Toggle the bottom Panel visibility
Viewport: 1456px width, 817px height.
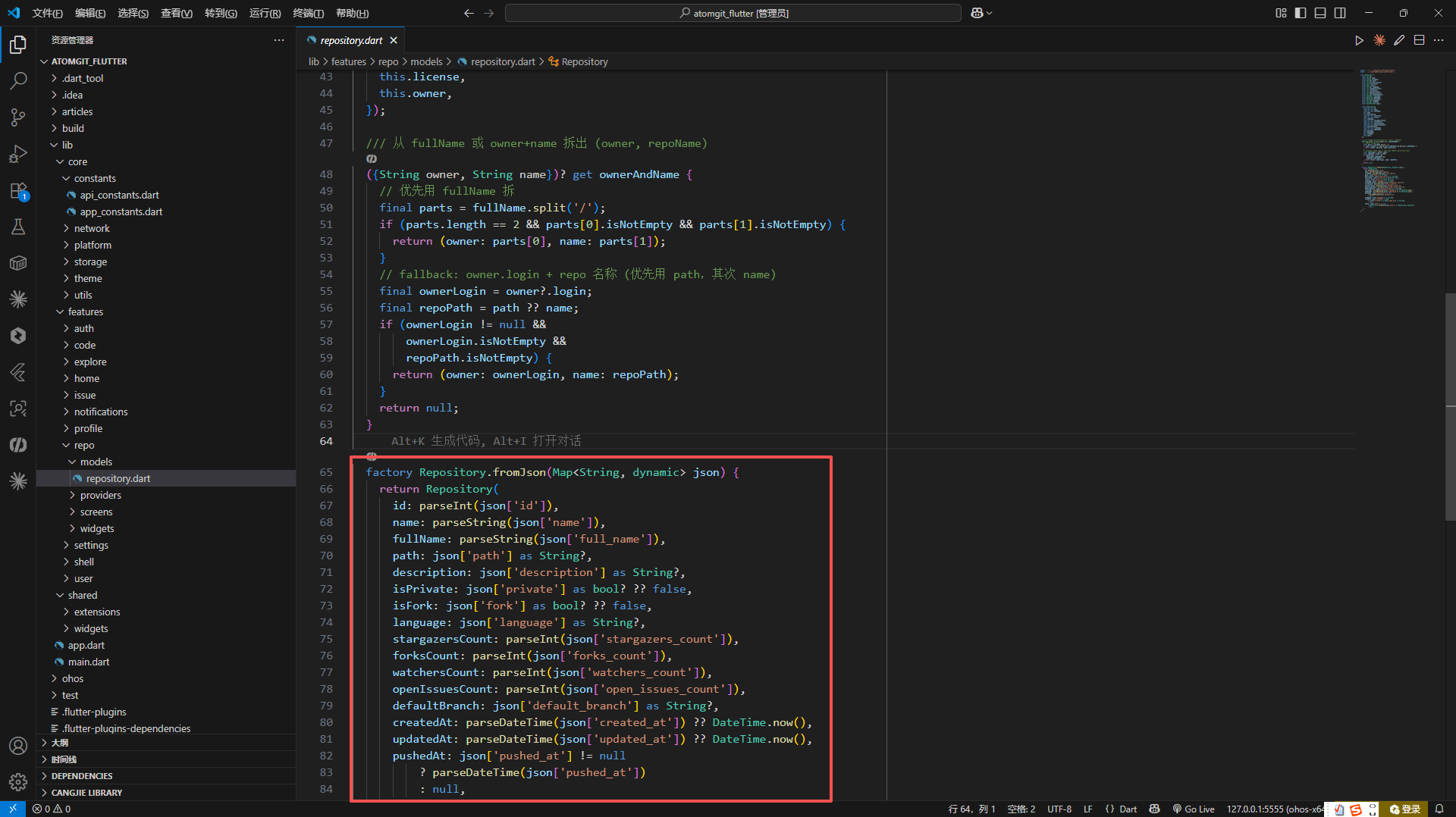click(x=1320, y=13)
